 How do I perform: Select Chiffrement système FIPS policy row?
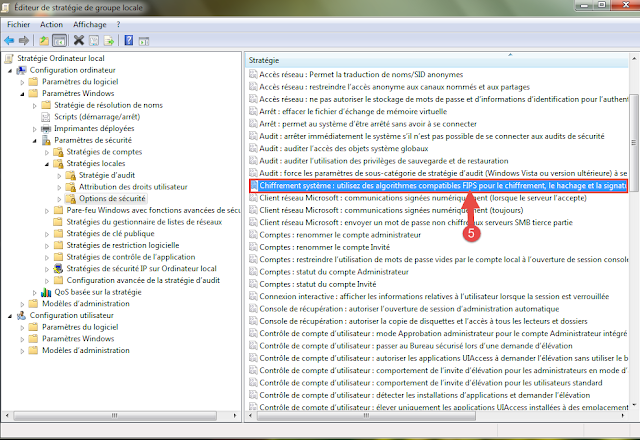click(438, 186)
